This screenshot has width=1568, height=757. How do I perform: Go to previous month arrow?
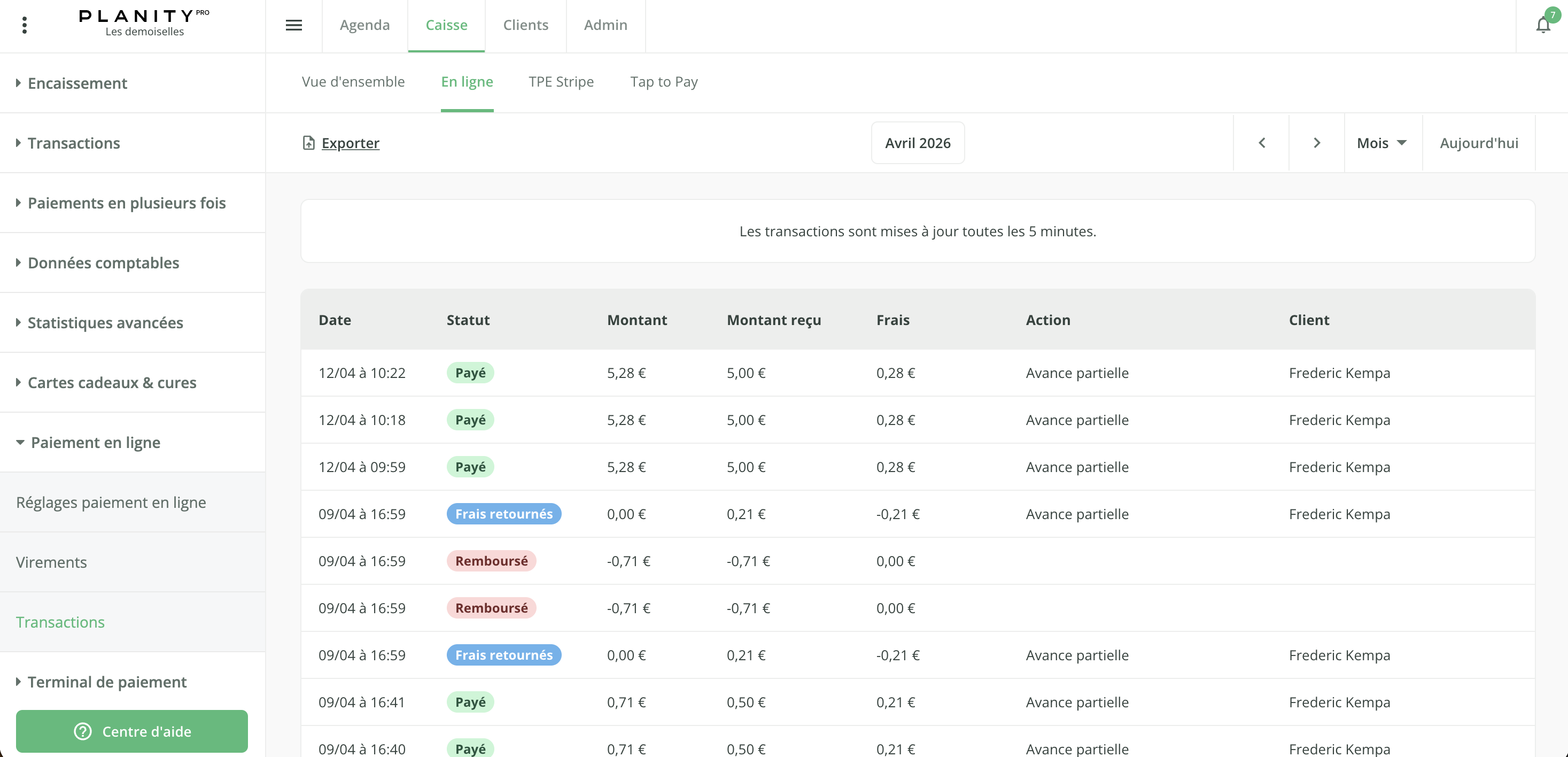[1261, 143]
